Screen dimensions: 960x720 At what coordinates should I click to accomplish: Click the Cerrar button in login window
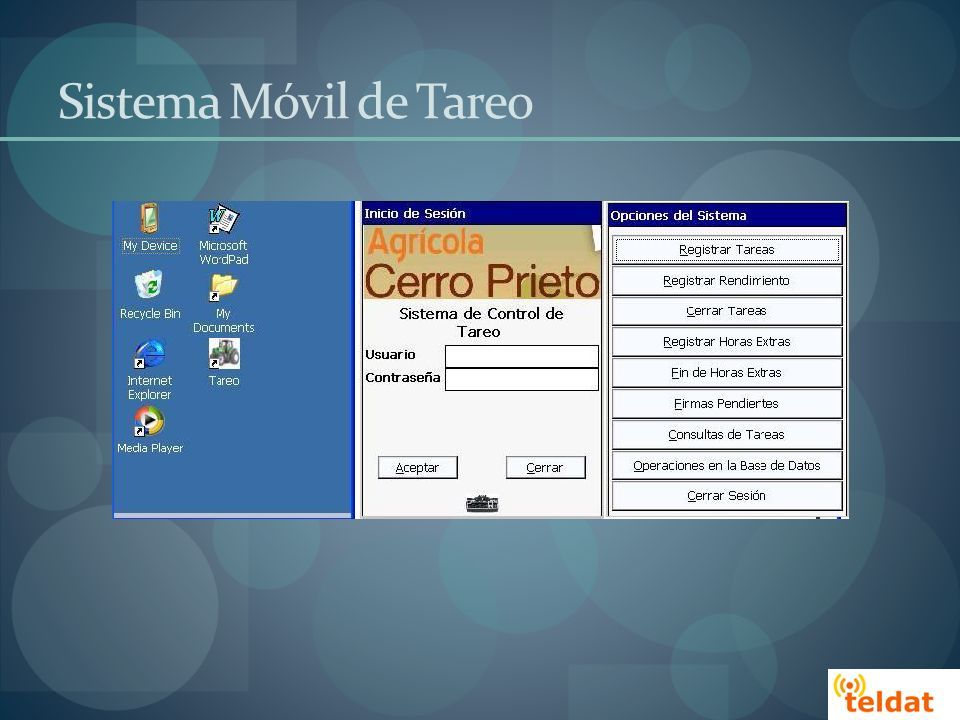546,468
